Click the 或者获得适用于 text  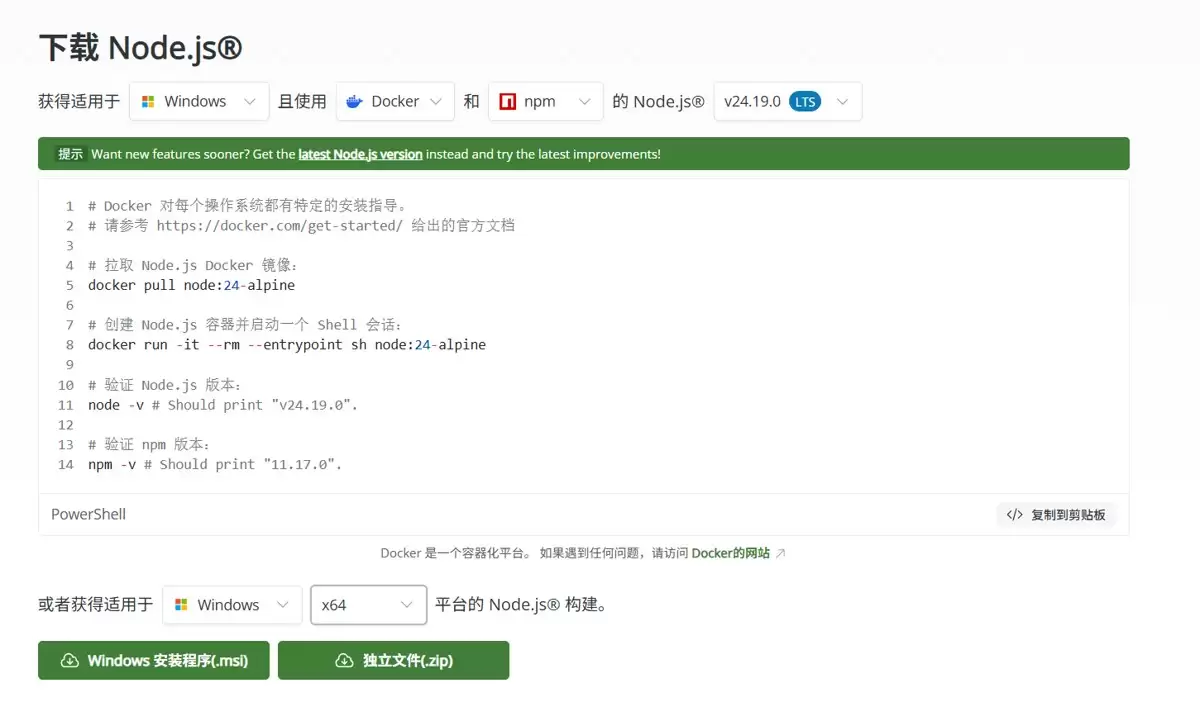pyautogui.click(x=96, y=605)
